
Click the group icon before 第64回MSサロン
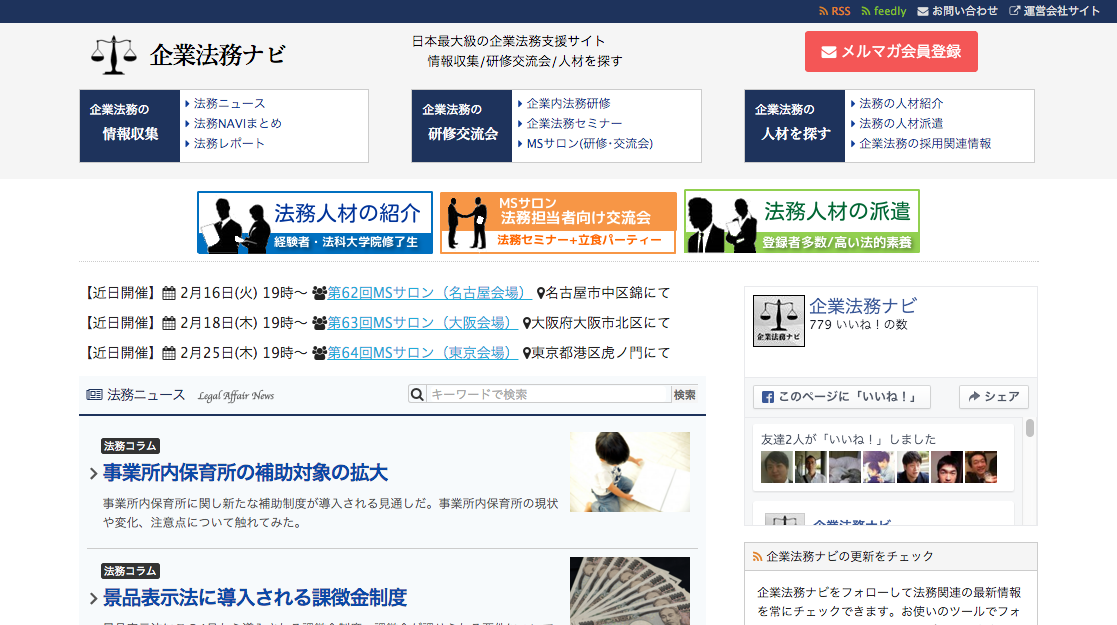[x=319, y=353]
